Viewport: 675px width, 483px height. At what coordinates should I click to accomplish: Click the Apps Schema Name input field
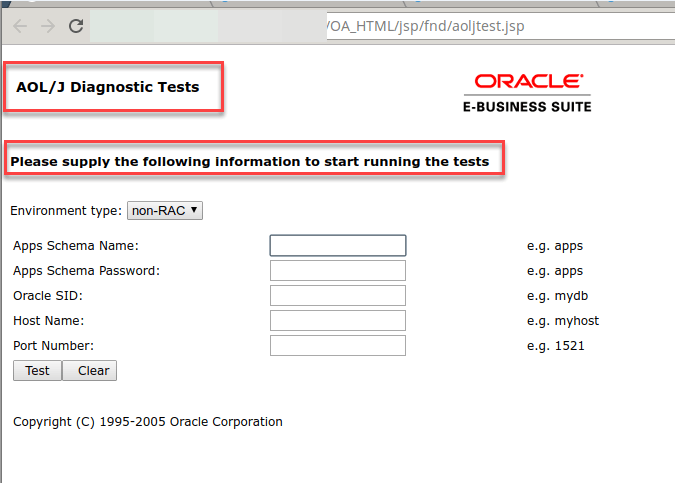(x=337, y=246)
